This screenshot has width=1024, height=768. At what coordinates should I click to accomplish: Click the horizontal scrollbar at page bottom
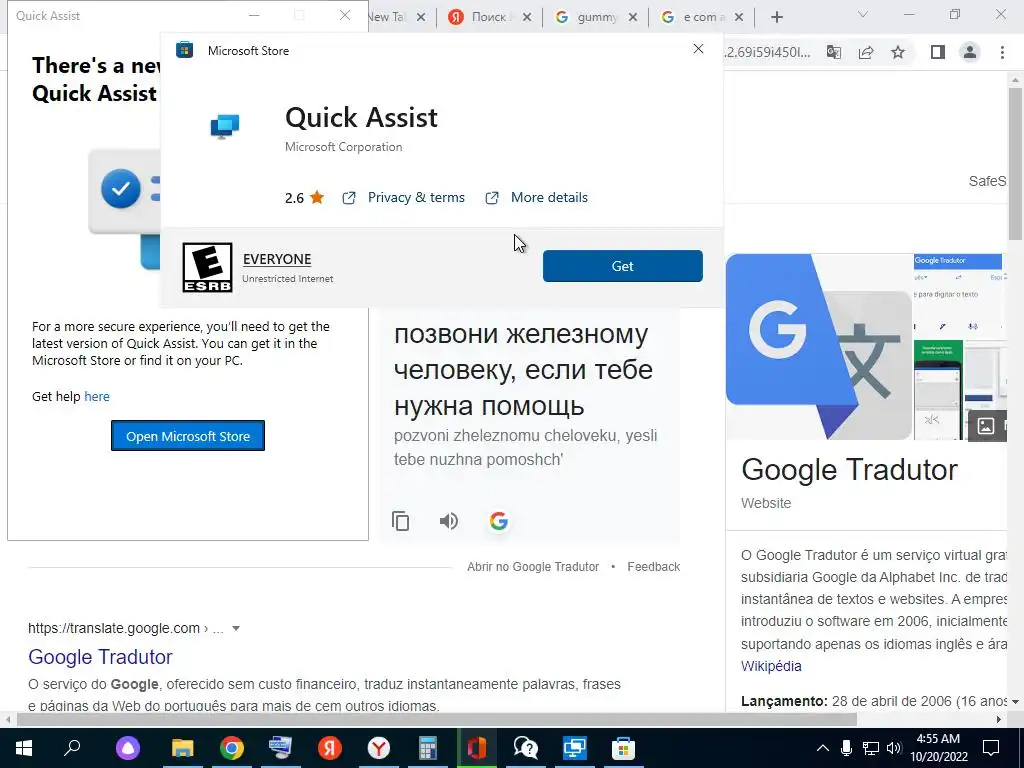tap(436, 719)
